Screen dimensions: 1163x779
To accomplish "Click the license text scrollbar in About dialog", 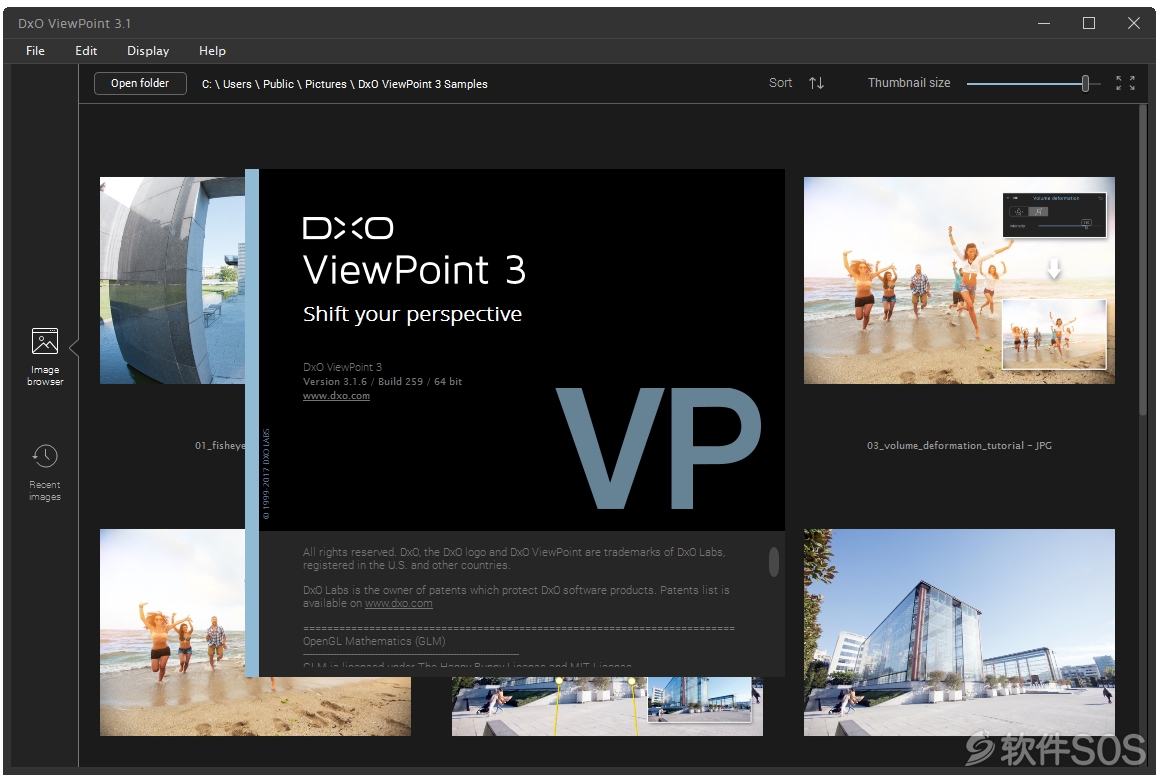I will [774, 562].
